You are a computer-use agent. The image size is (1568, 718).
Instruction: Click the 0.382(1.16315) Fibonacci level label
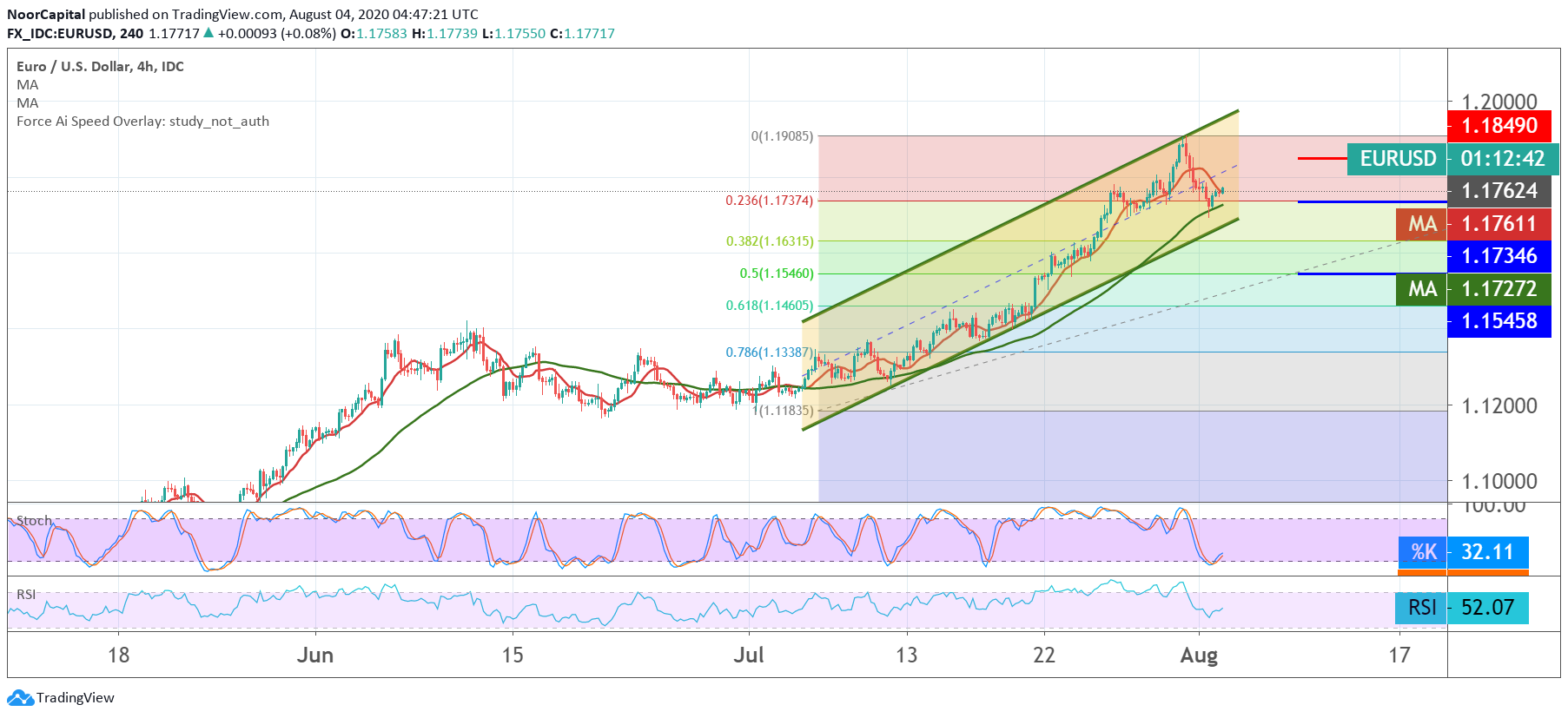tap(770, 241)
